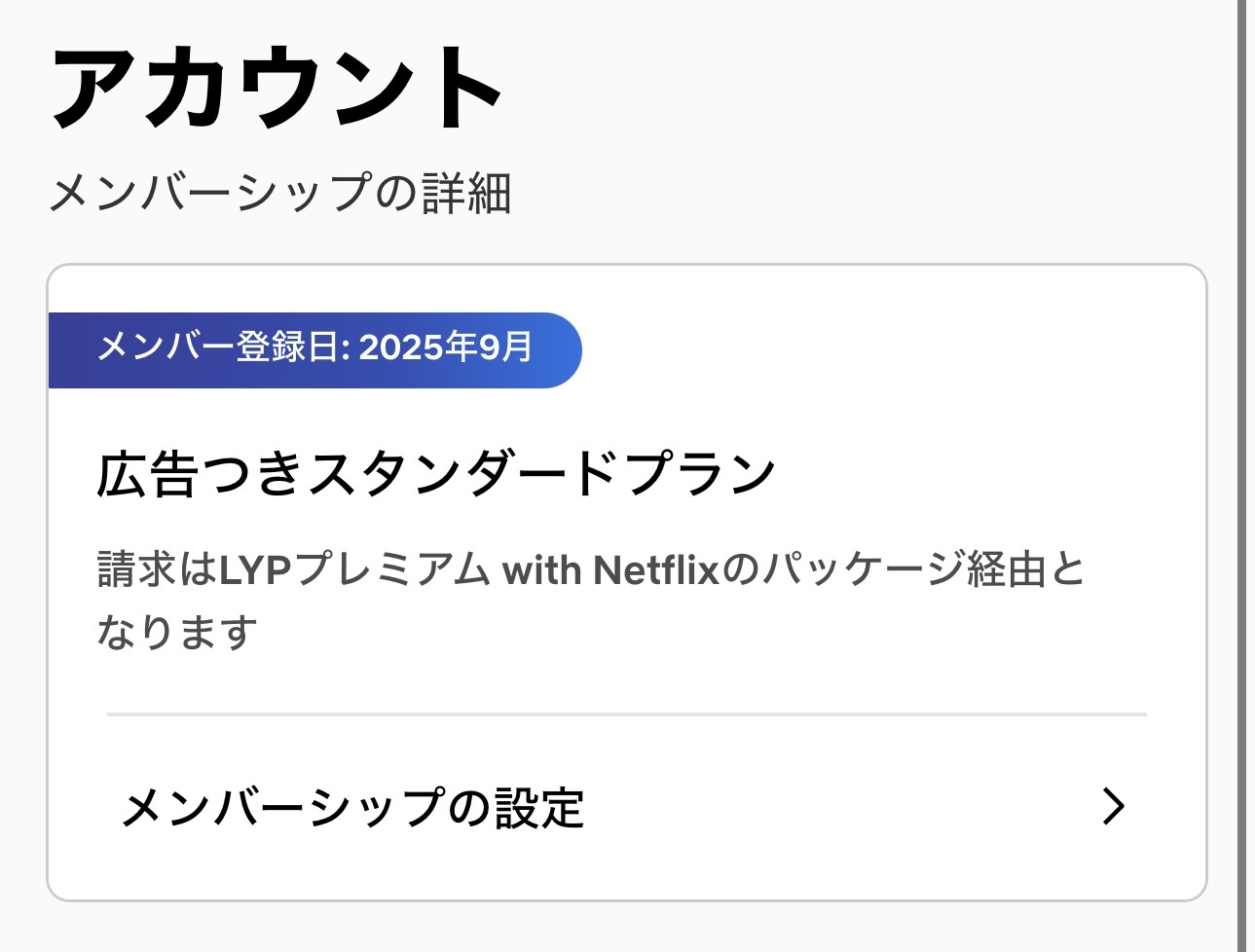Click the 請求は text starting billing note
This screenshot has height=952, width=1255.
[x=157, y=569]
